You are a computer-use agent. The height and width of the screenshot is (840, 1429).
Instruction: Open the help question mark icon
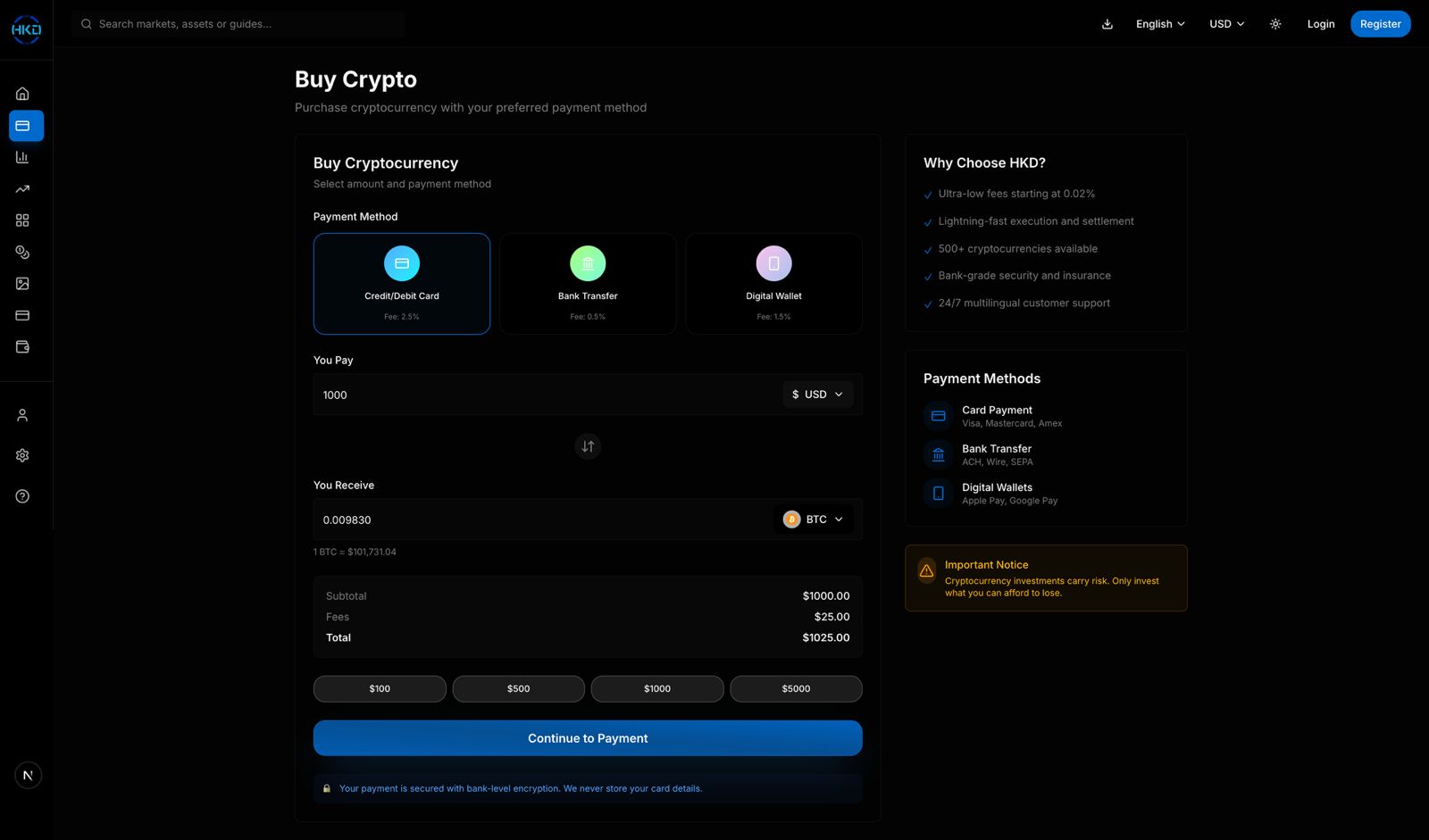22,496
